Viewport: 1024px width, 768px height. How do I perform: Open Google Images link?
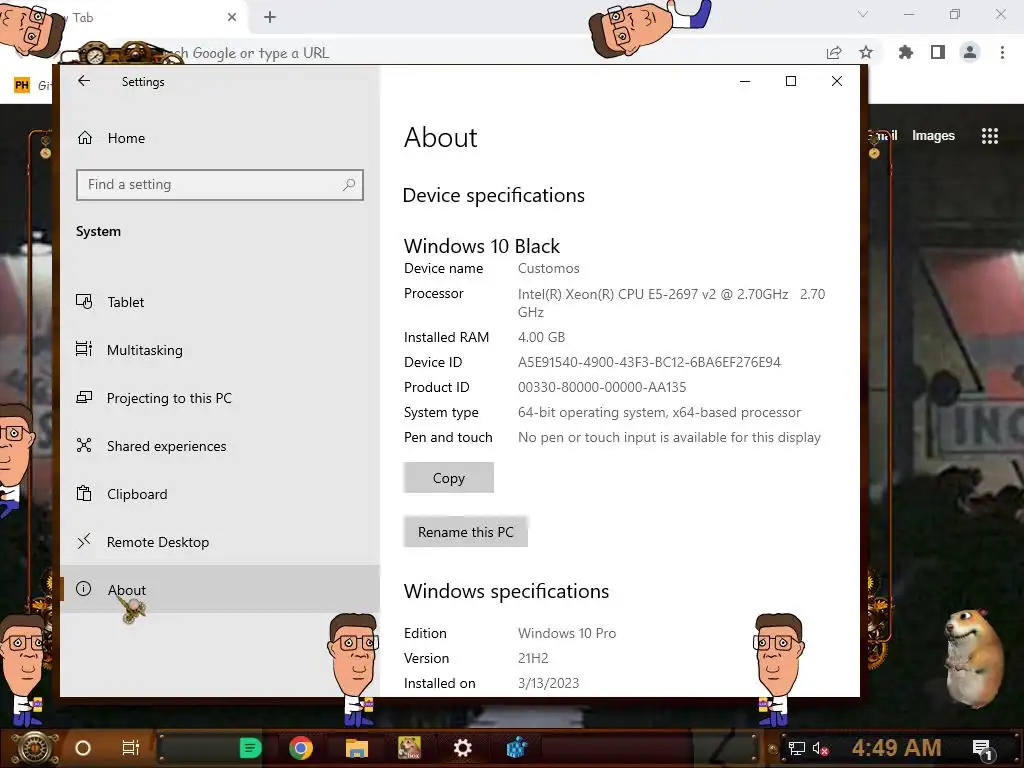[x=933, y=135]
